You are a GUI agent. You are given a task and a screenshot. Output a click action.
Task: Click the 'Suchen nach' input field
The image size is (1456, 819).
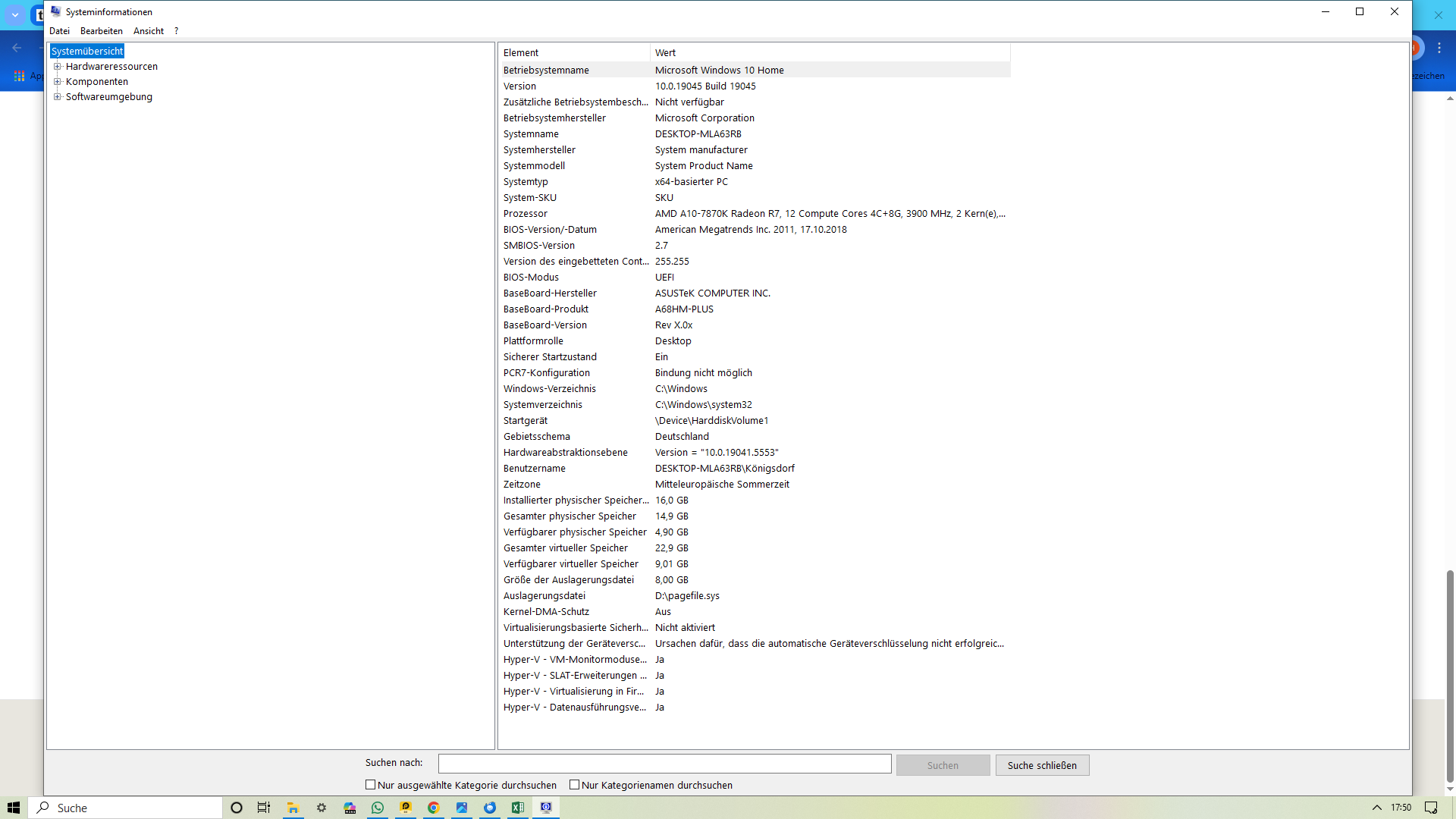click(x=664, y=764)
